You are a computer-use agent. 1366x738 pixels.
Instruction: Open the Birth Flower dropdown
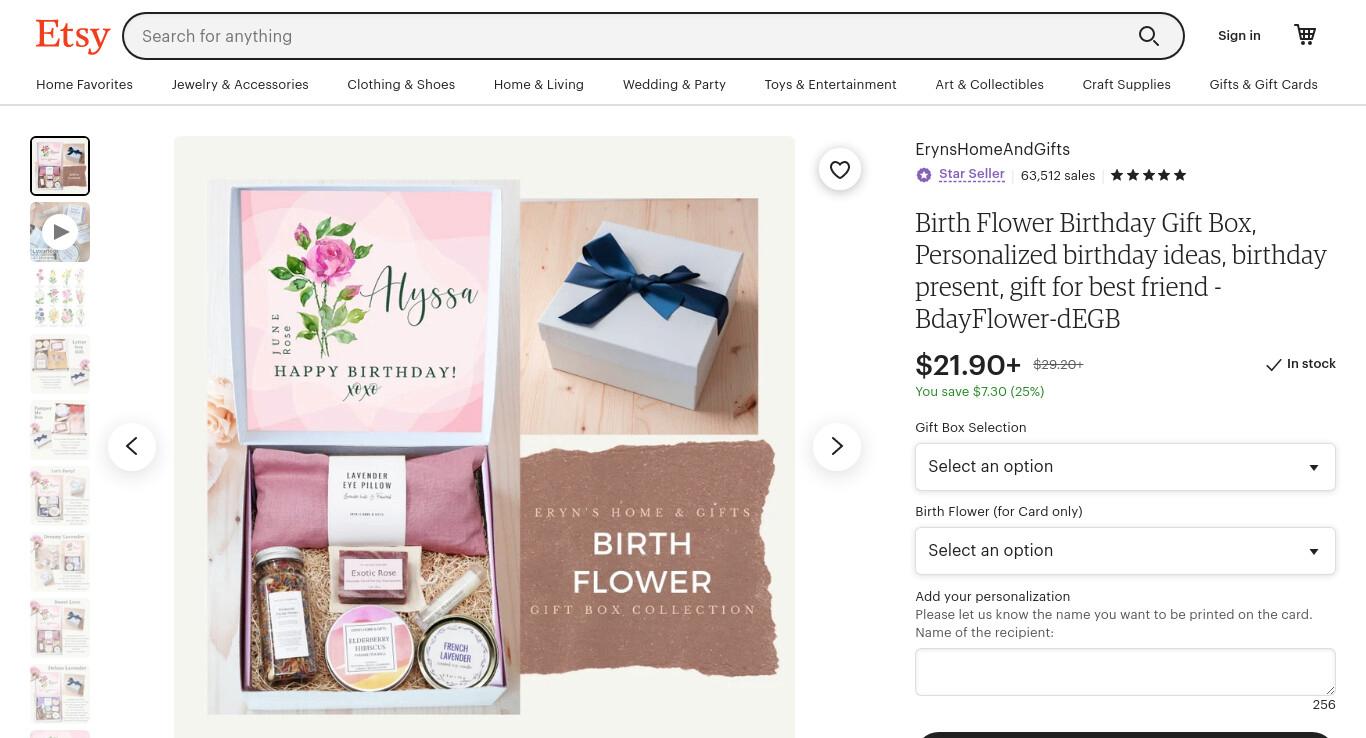point(1125,551)
